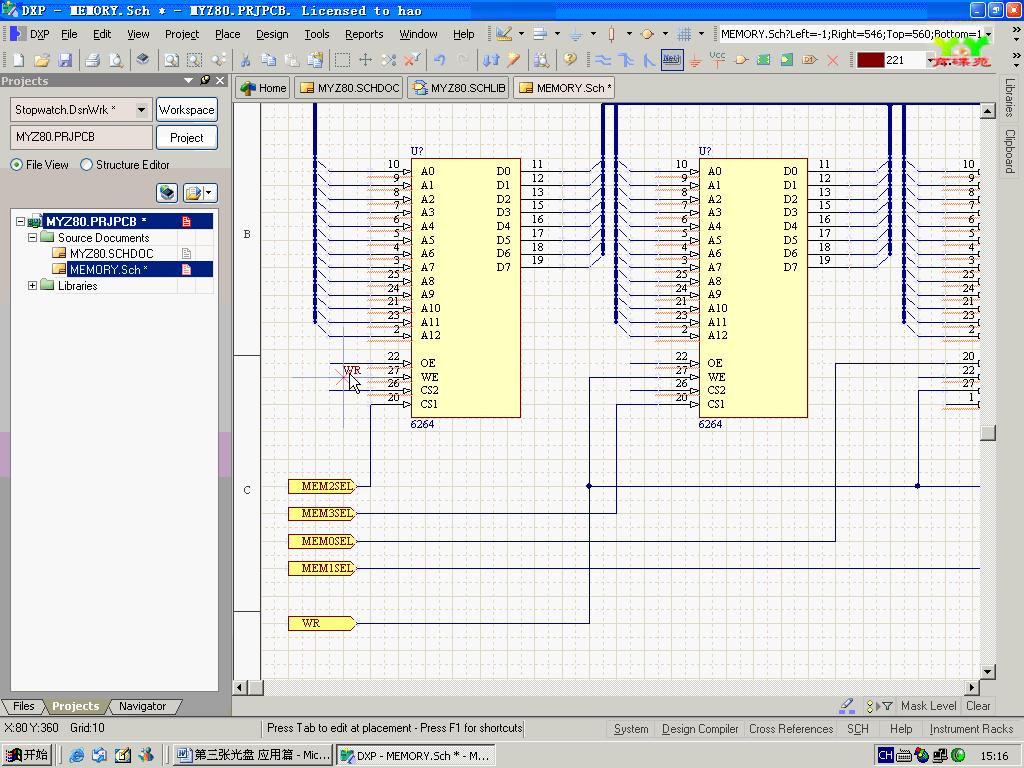Select objects inside area tool
Screen dimensions: 1024x768
click(x=342, y=60)
